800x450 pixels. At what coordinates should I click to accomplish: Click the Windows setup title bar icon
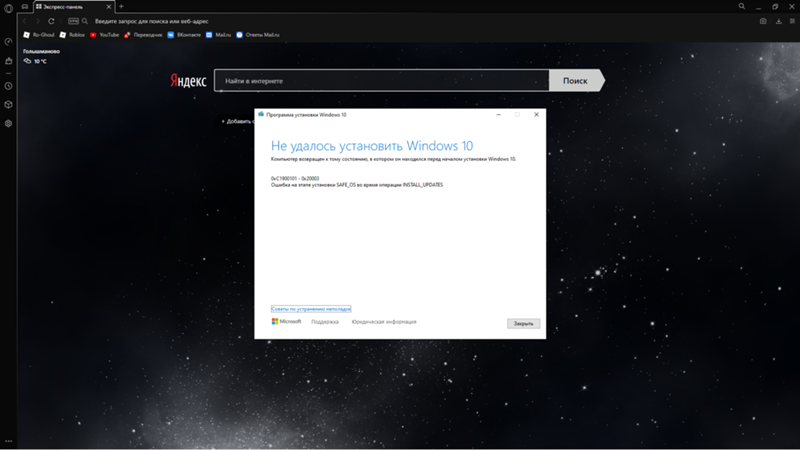[261, 114]
